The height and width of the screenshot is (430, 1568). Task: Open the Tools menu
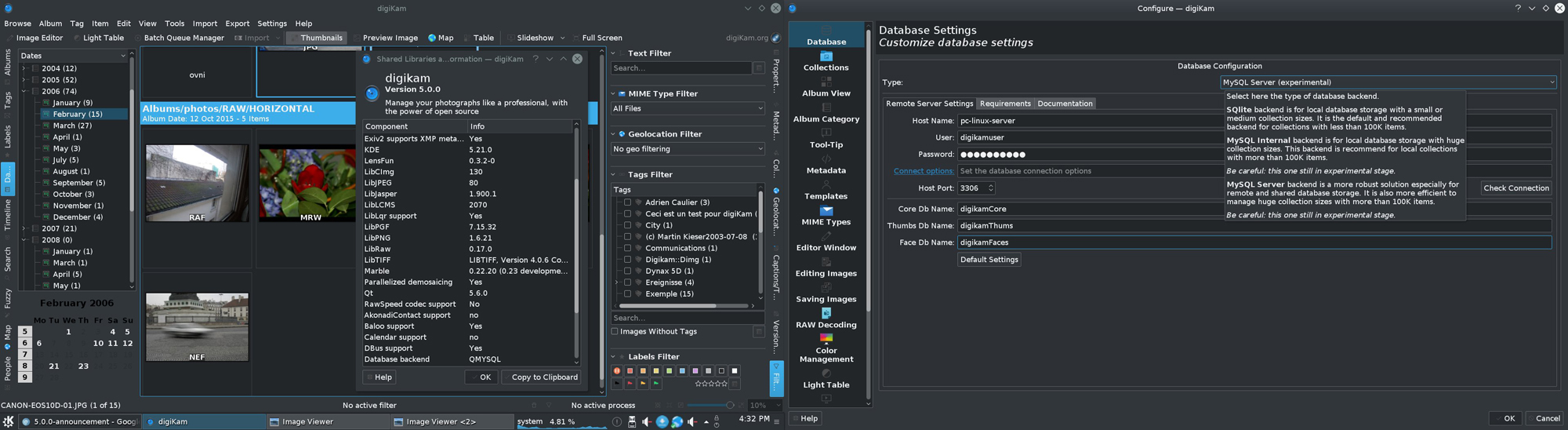175,24
